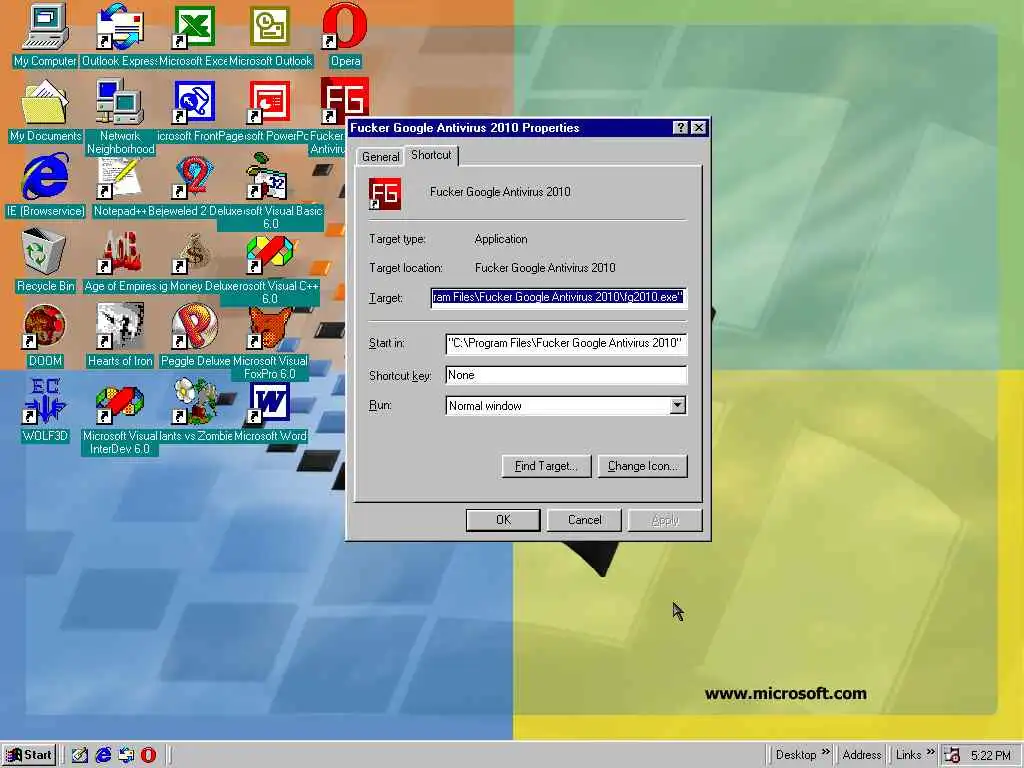Select the Microsoft Visual Basic 6.0 shortcut
The width and height of the screenshot is (1024, 768).
[x=270, y=191]
